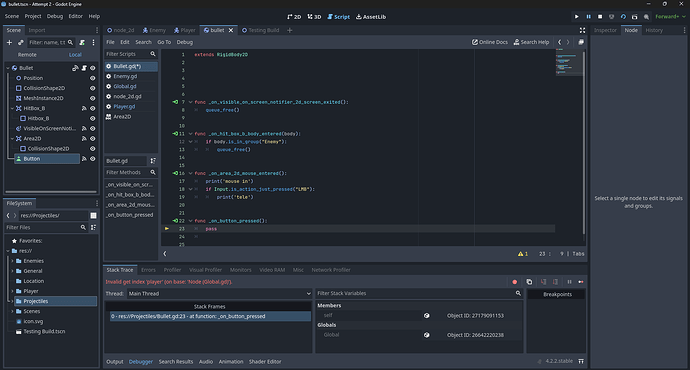Click the remote debug icon in run bar
This screenshot has height=370, width=690.
point(611,17)
